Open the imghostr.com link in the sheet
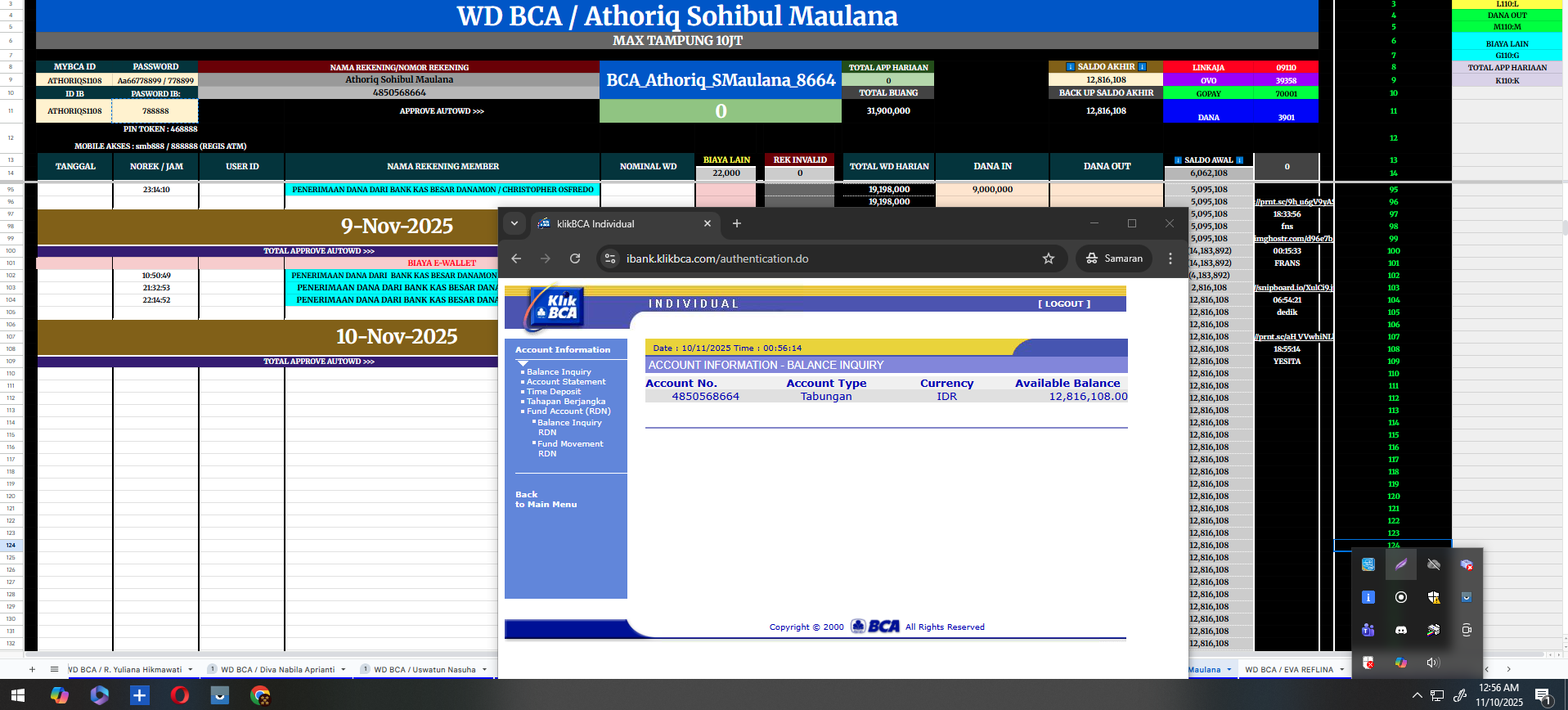 click(1293, 239)
